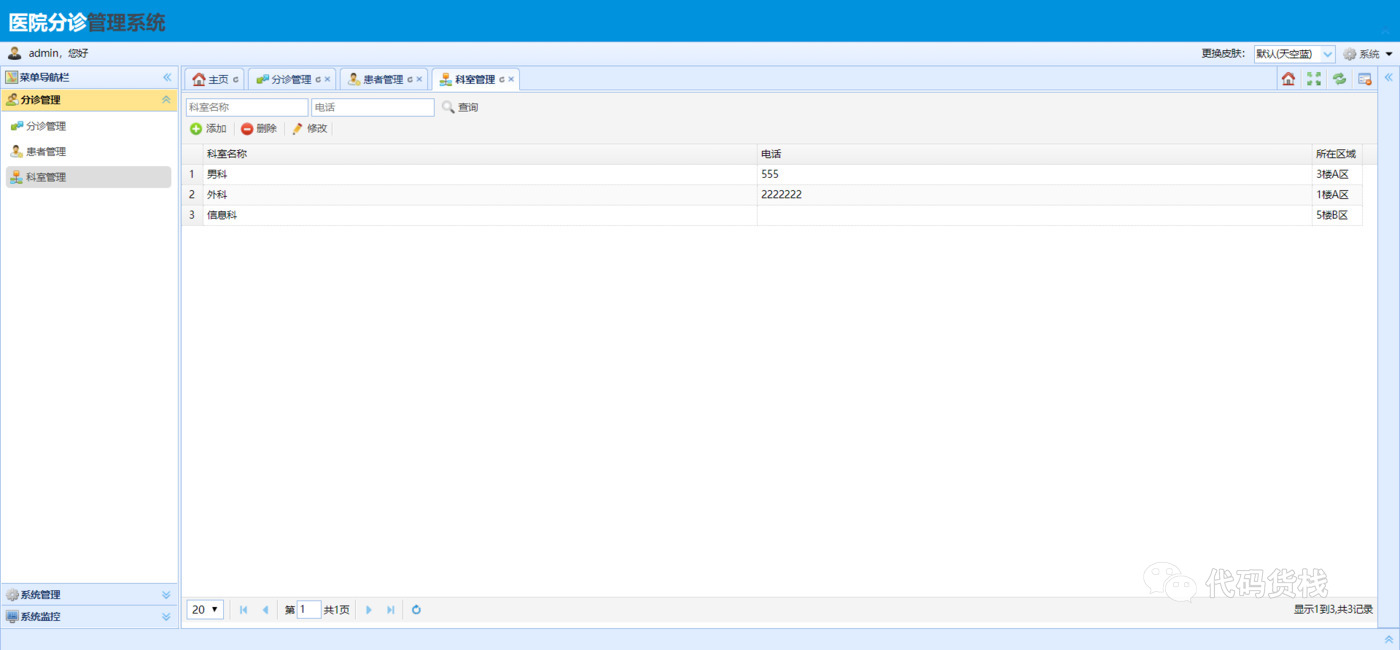Click the home icon in the tab toolbar
1400x650 pixels.
(1288, 79)
